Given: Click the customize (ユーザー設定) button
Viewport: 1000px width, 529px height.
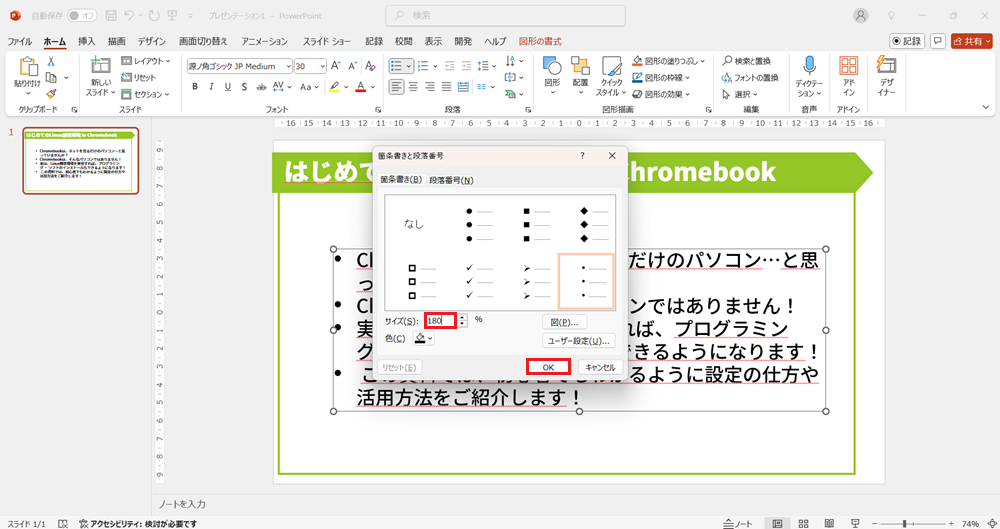Looking at the screenshot, I should click(579, 341).
